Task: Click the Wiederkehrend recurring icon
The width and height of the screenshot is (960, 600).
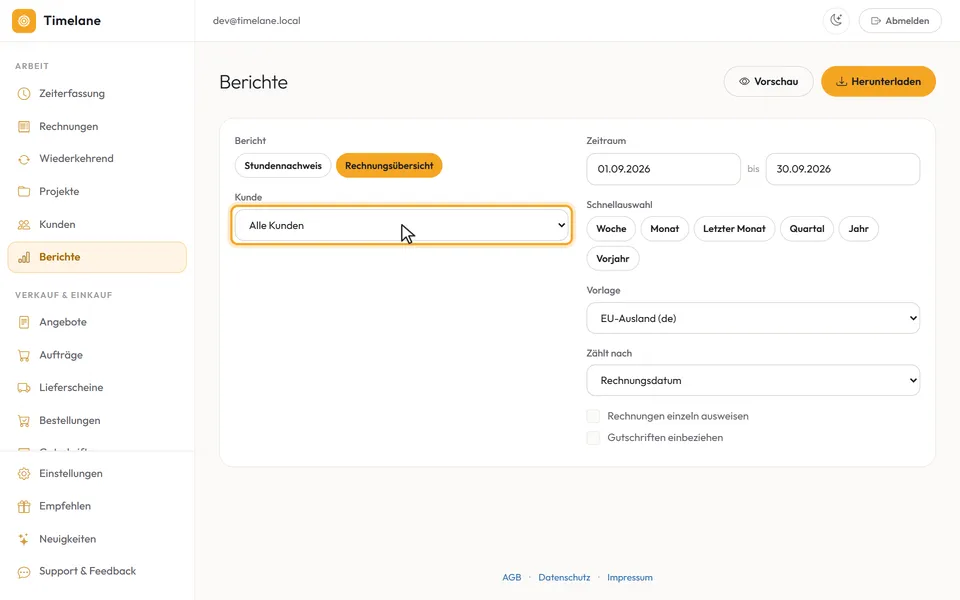Action: 24,159
